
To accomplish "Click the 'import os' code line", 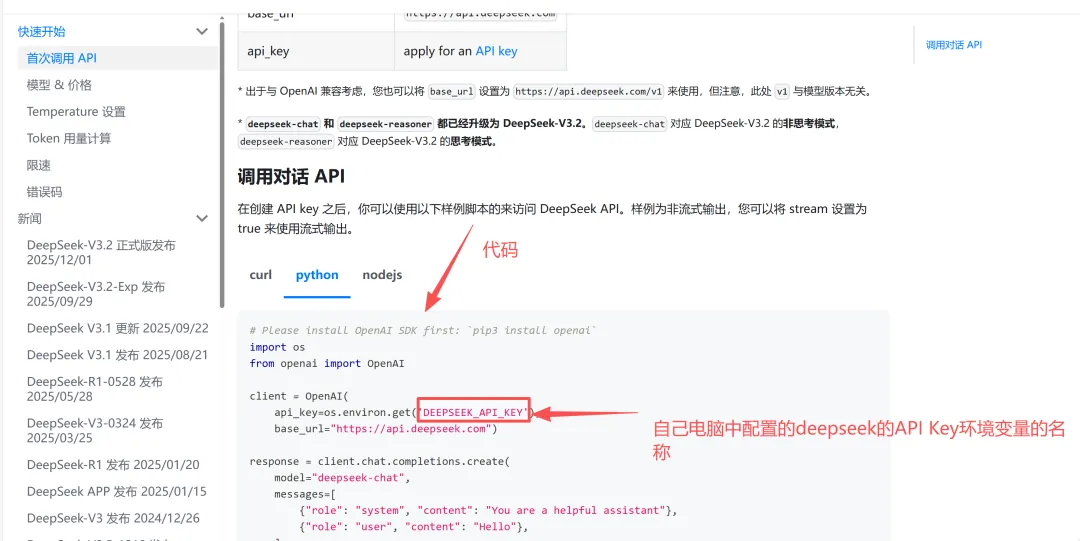I will (x=277, y=347).
